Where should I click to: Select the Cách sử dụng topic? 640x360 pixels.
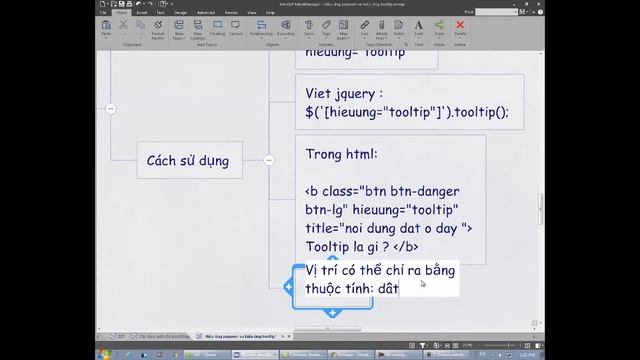(x=189, y=160)
